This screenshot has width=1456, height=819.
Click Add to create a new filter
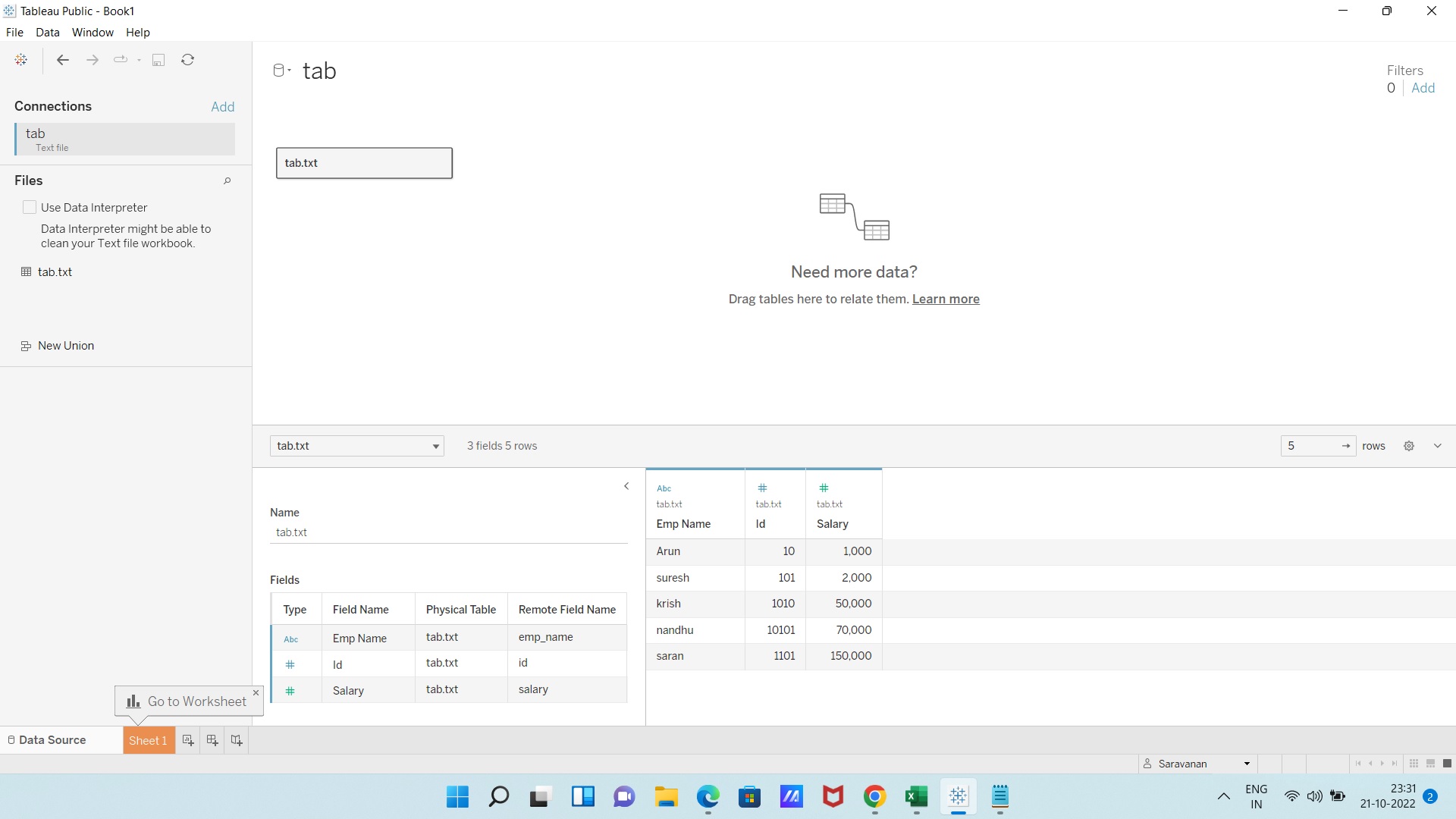point(1423,88)
